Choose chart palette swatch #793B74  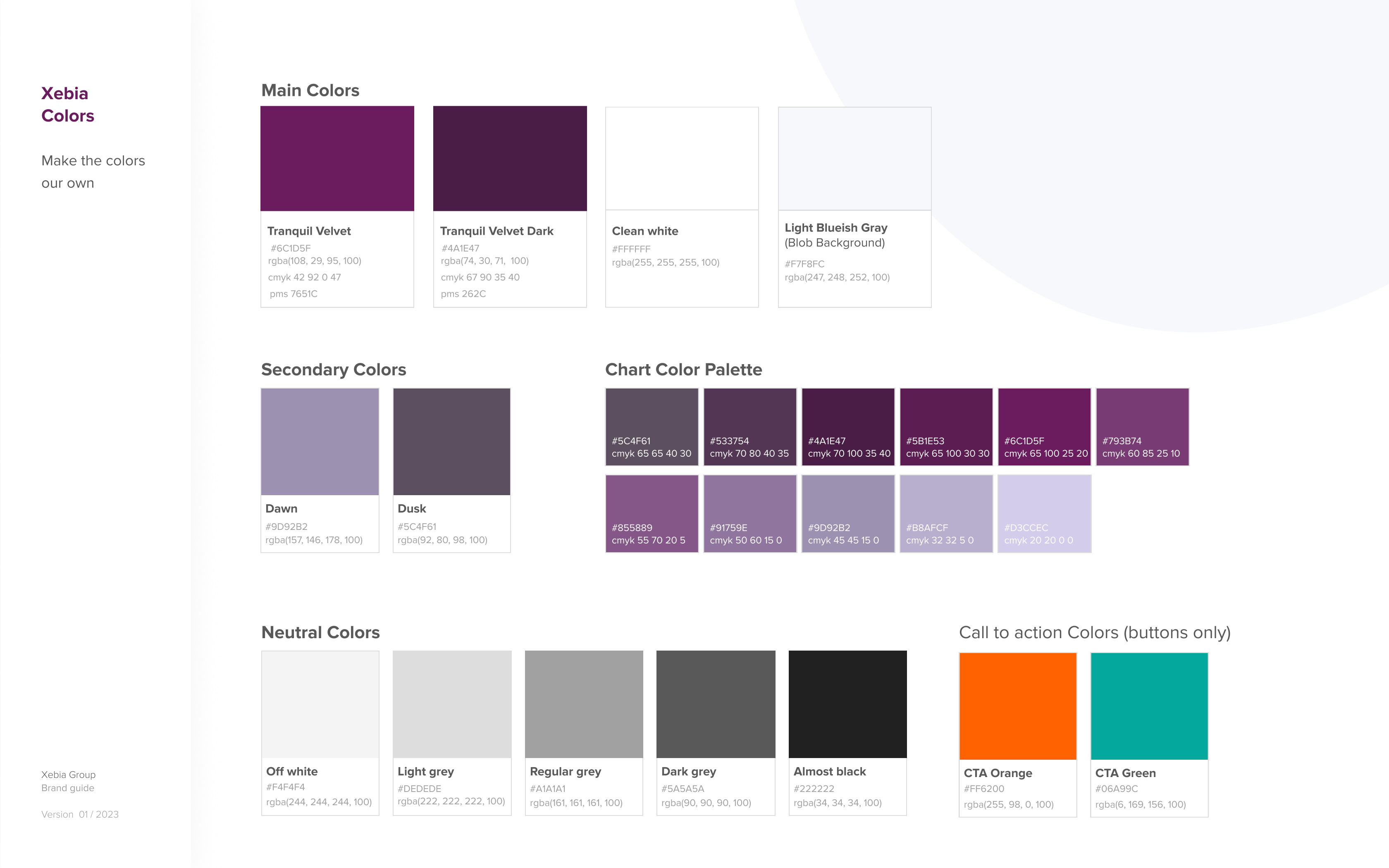tap(1143, 427)
